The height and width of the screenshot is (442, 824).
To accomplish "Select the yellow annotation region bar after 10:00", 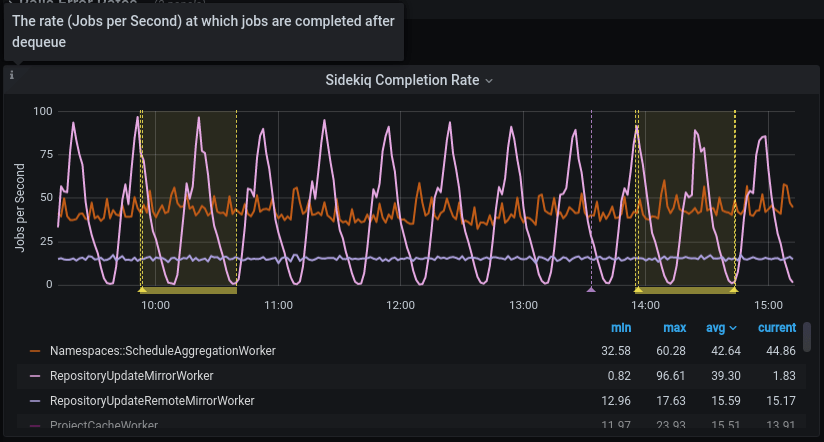I will (x=190, y=290).
